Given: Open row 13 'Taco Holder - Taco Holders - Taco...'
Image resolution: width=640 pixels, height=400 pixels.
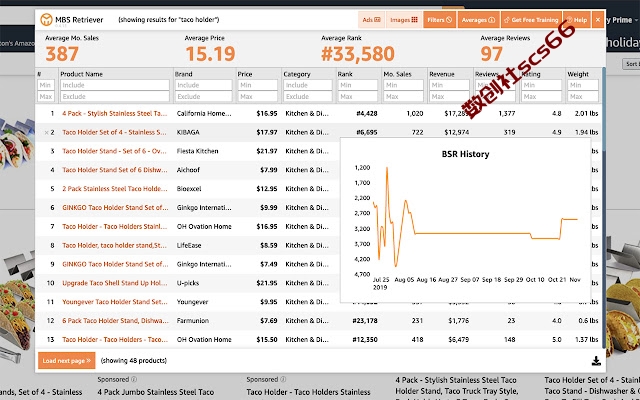Looking at the screenshot, I should coord(115,339).
